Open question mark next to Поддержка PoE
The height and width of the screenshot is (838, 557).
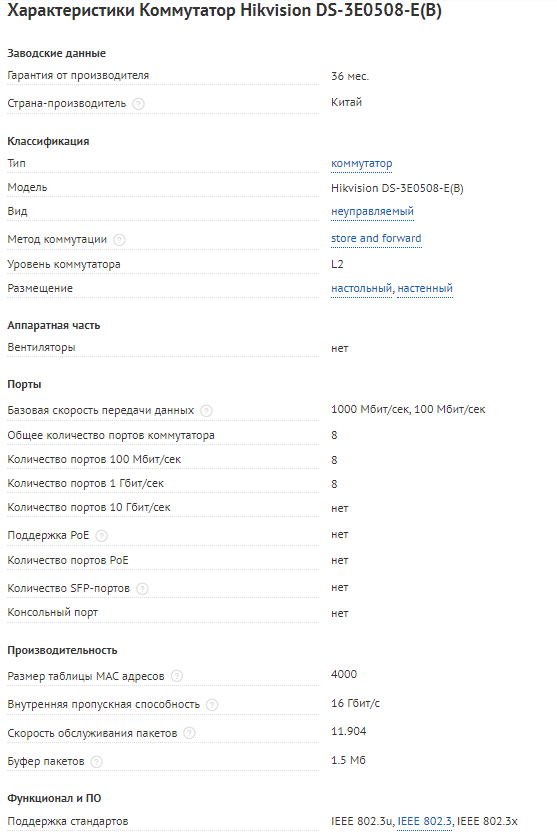102,536
